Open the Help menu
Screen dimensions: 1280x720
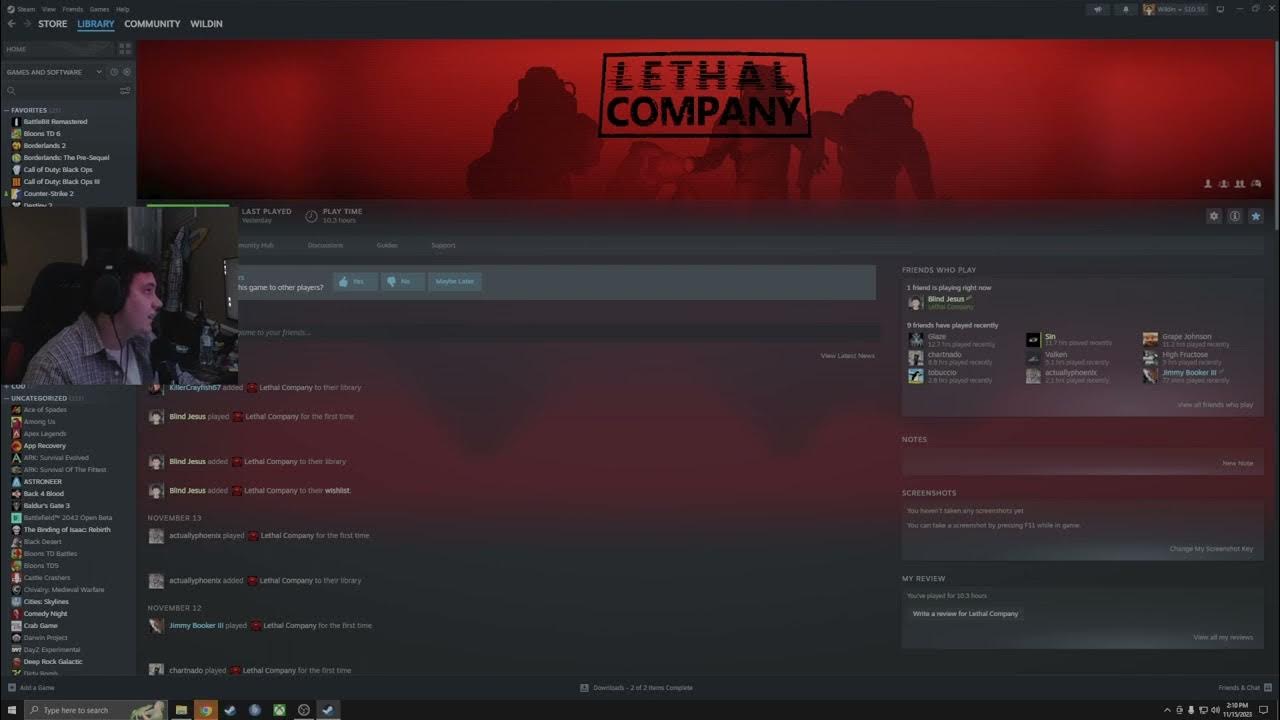pyautogui.click(x=122, y=9)
